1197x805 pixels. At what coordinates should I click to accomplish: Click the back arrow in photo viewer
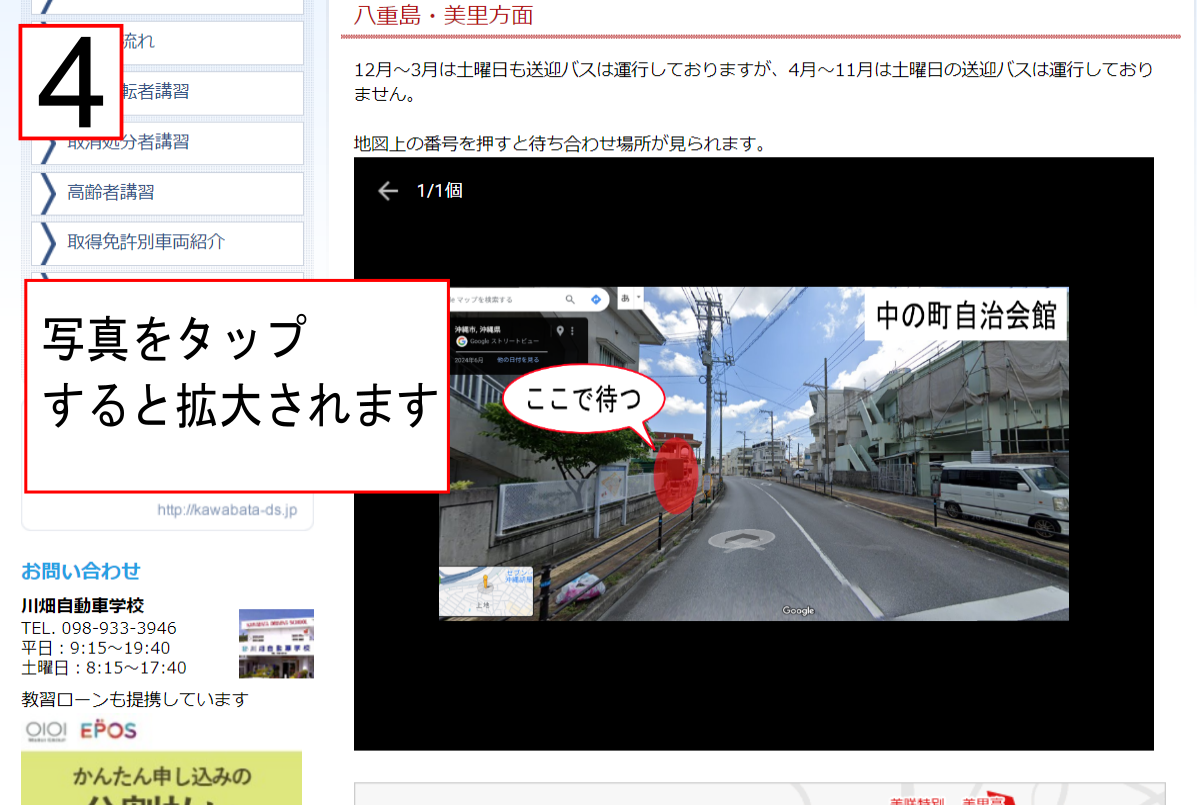[388, 191]
